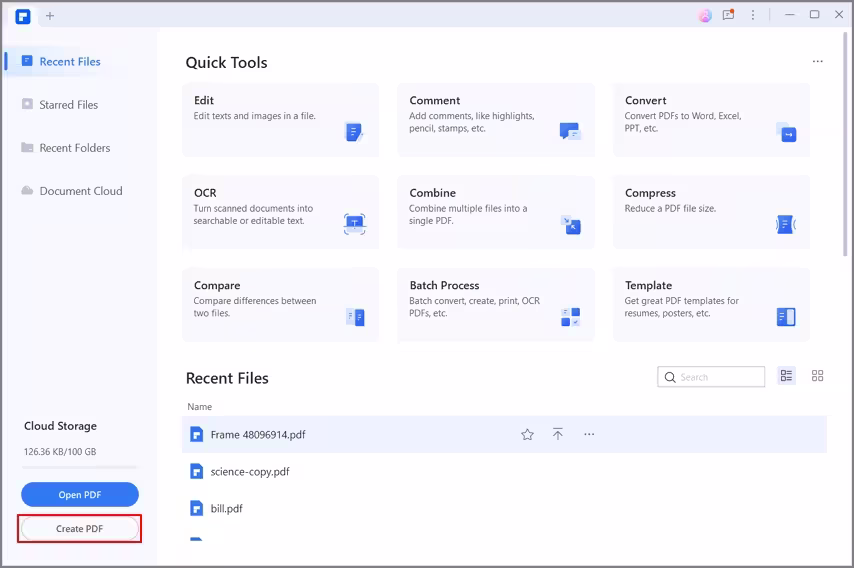Start the OCR tool

[x=280, y=211]
